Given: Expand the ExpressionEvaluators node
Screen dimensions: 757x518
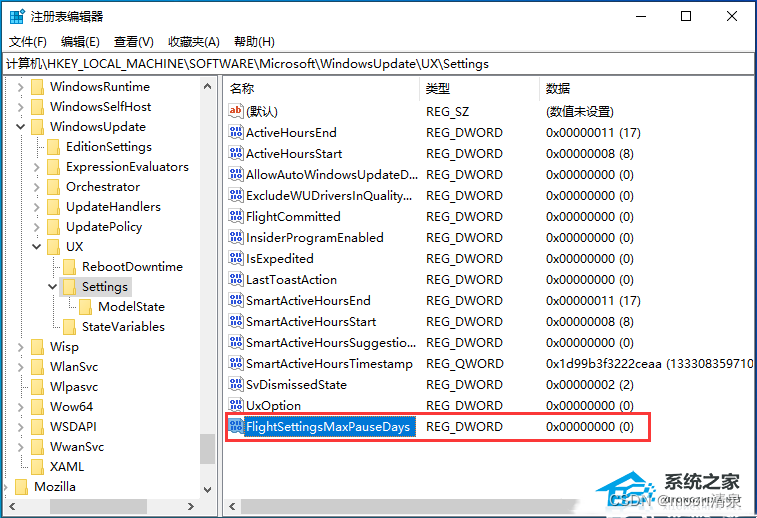Looking at the screenshot, I should click(37, 167).
